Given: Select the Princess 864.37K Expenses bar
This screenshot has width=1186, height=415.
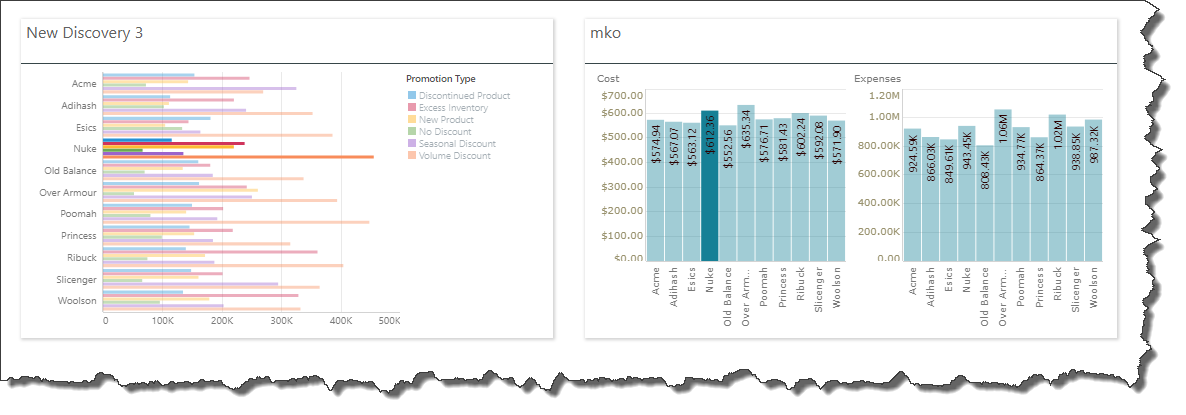Looking at the screenshot, I should tap(1039, 200).
